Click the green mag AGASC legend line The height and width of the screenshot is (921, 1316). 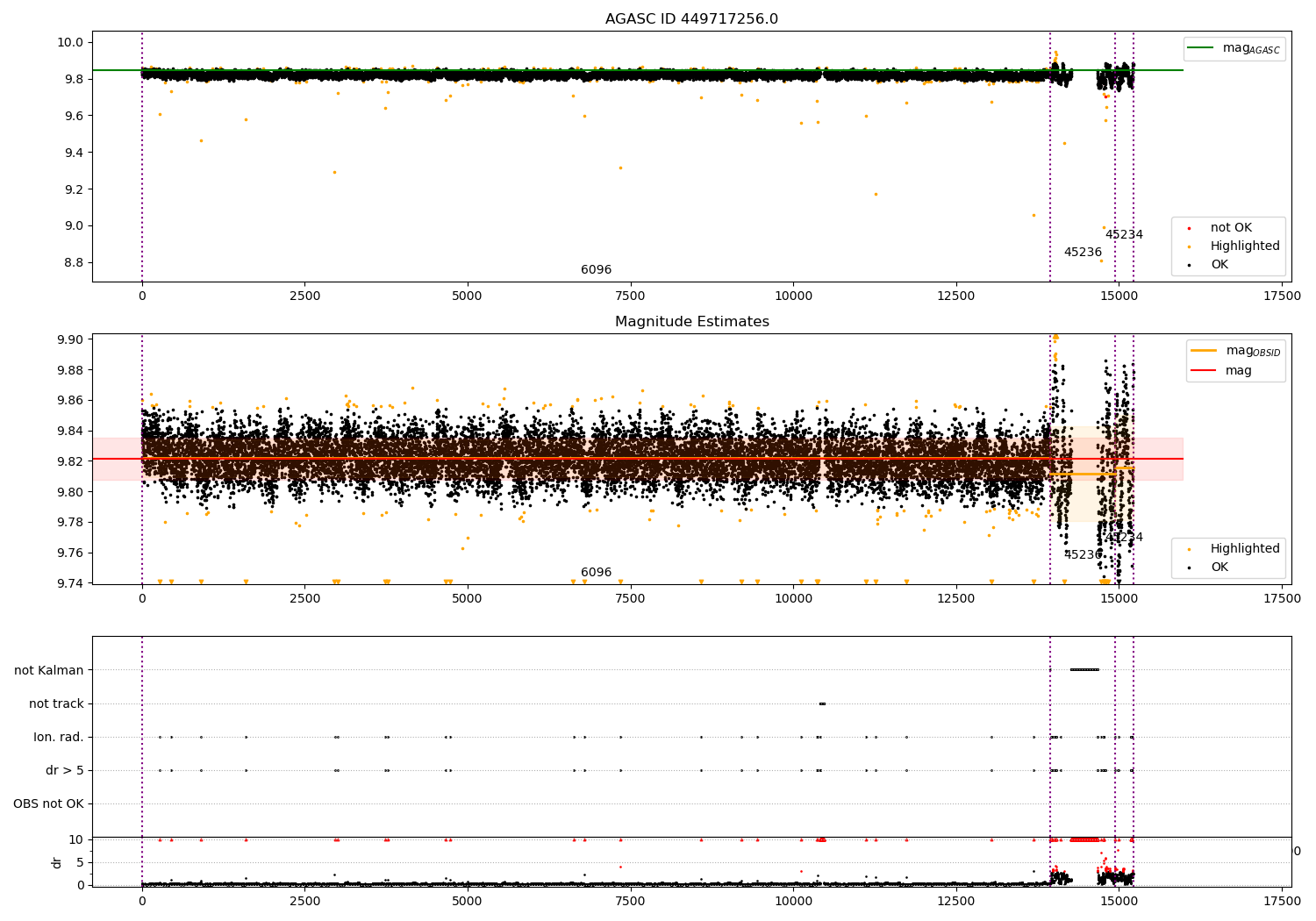click(1201, 48)
